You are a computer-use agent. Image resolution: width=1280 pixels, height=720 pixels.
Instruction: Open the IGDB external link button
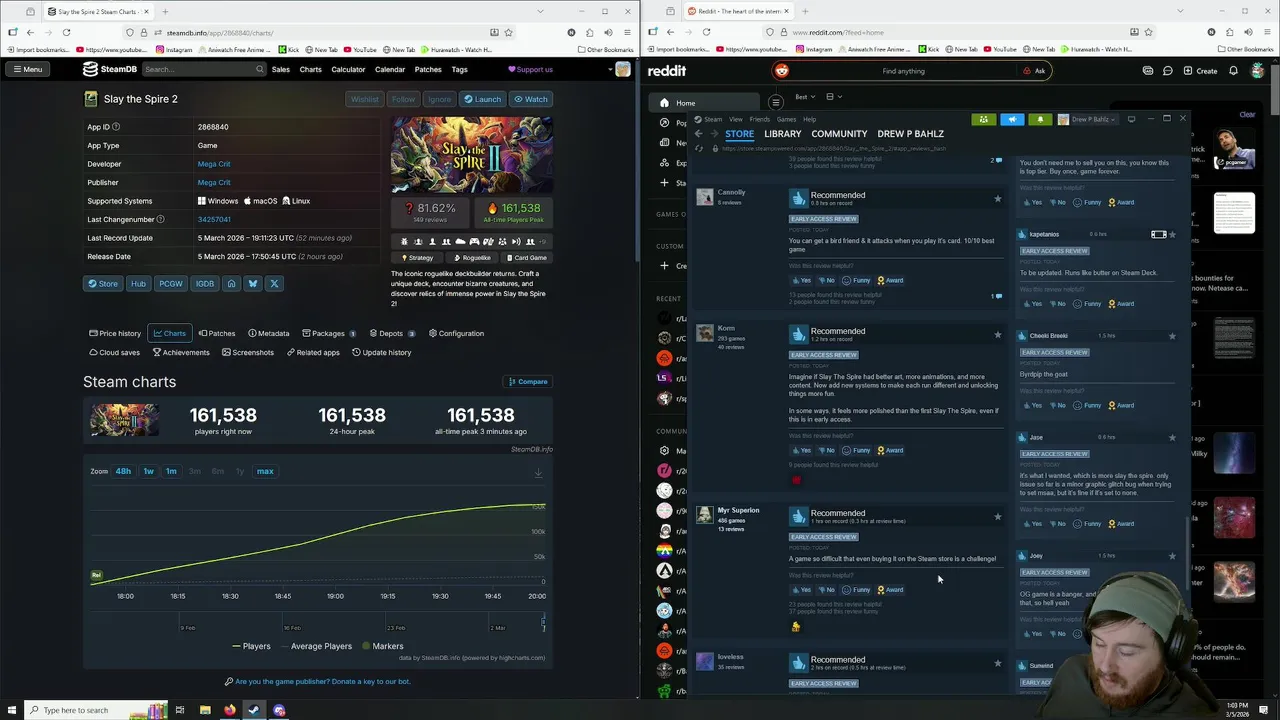205,283
